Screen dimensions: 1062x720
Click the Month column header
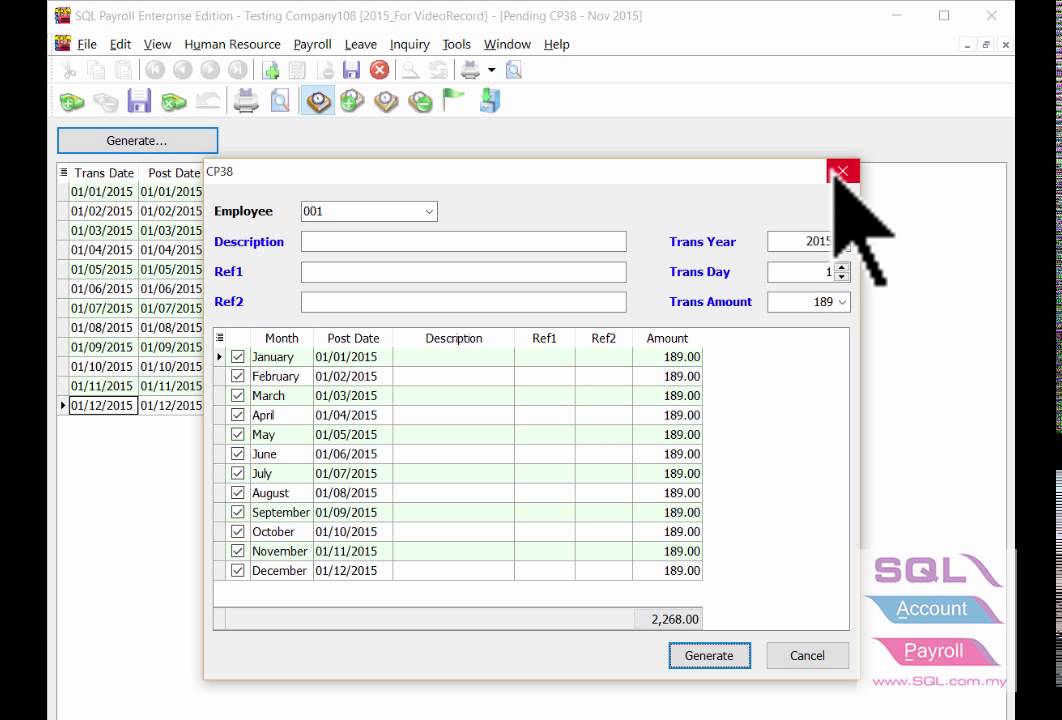pos(282,338)
